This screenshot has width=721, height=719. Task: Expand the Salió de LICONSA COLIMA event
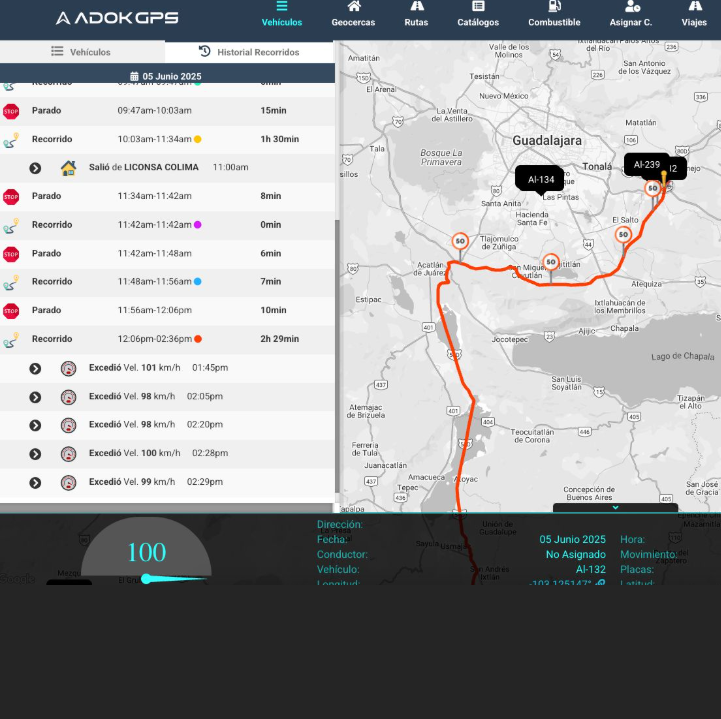click(x=35, y=168)
